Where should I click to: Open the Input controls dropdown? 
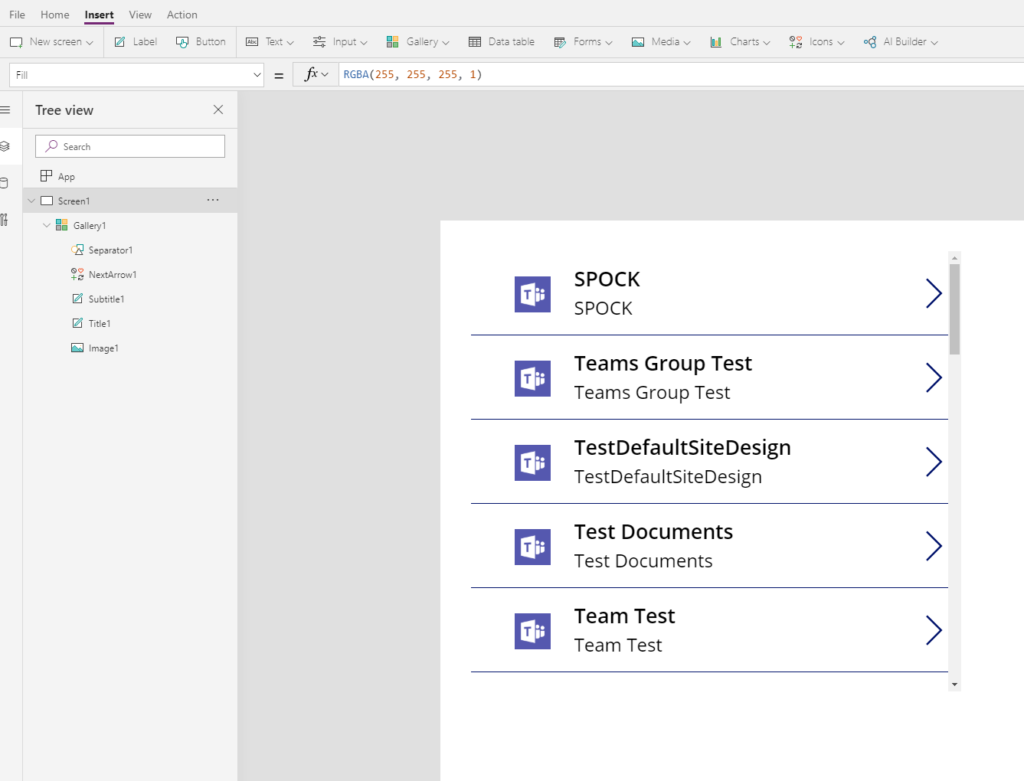click(x=340, y=42)
